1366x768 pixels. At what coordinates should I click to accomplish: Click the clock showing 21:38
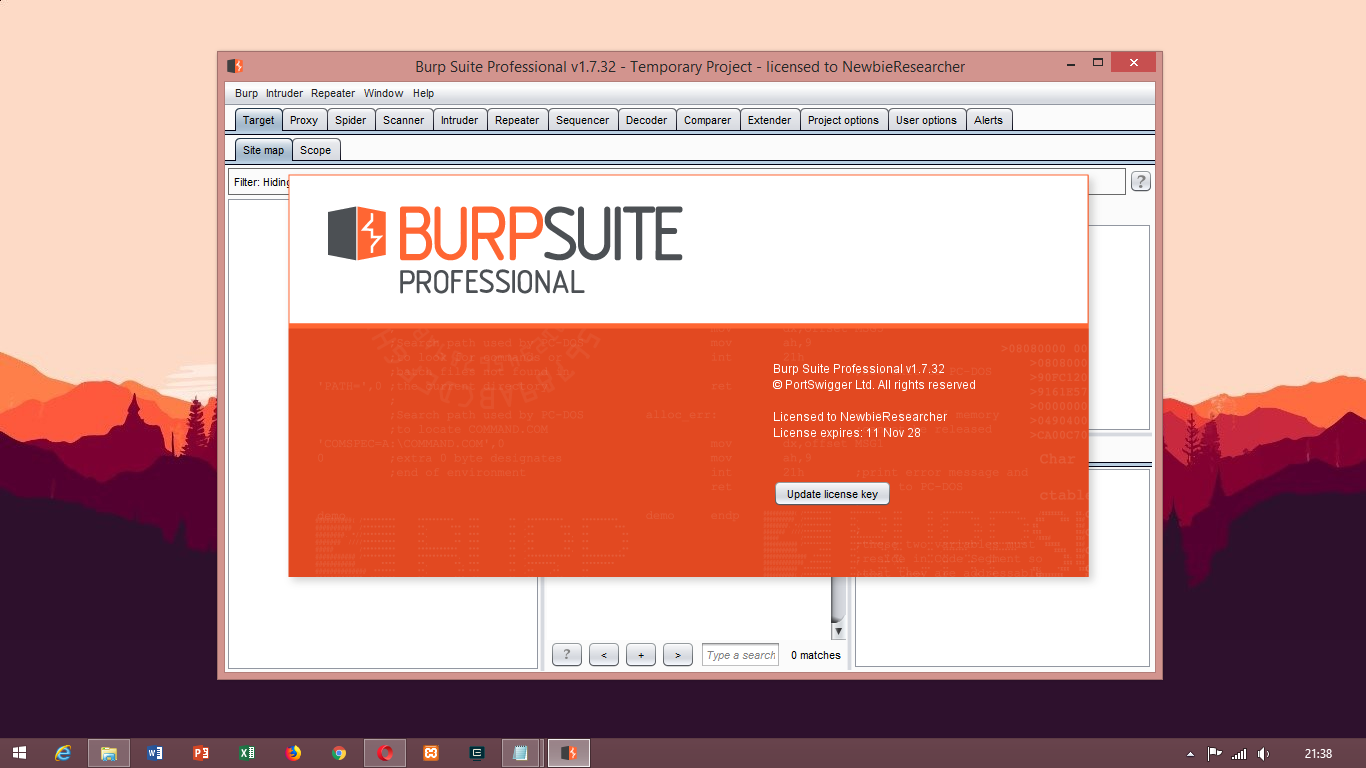coord(1318,754)
